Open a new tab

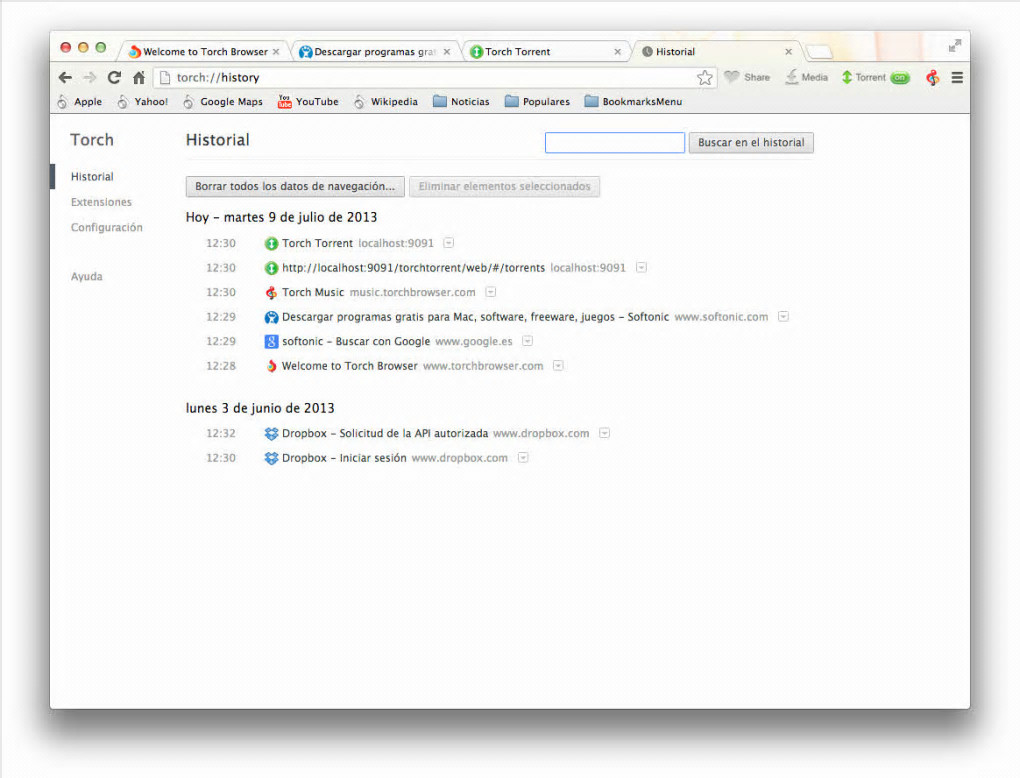tap(818, 51)
